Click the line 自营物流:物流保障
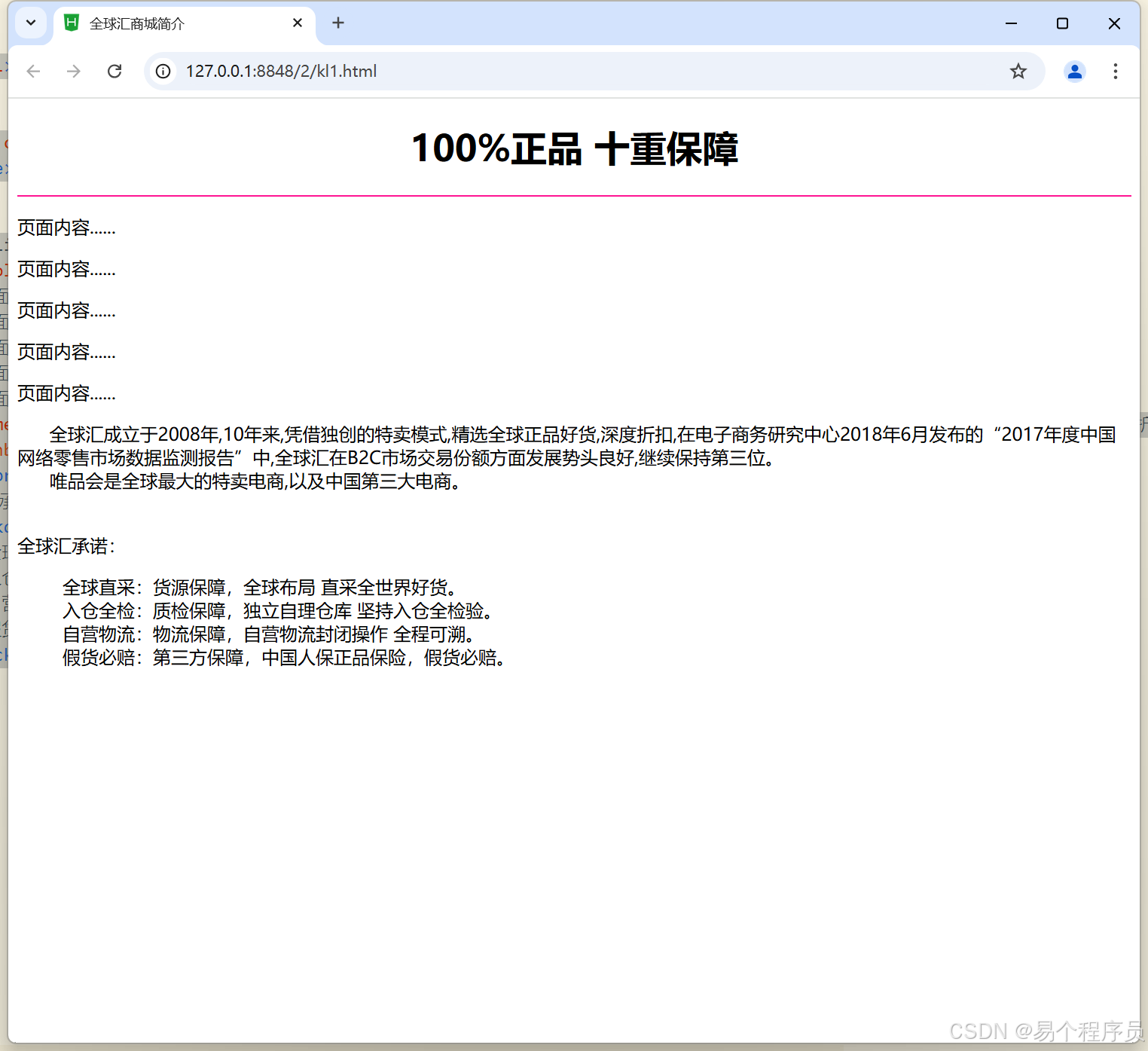1148x1051 pixels. click(x=269, y=634)
